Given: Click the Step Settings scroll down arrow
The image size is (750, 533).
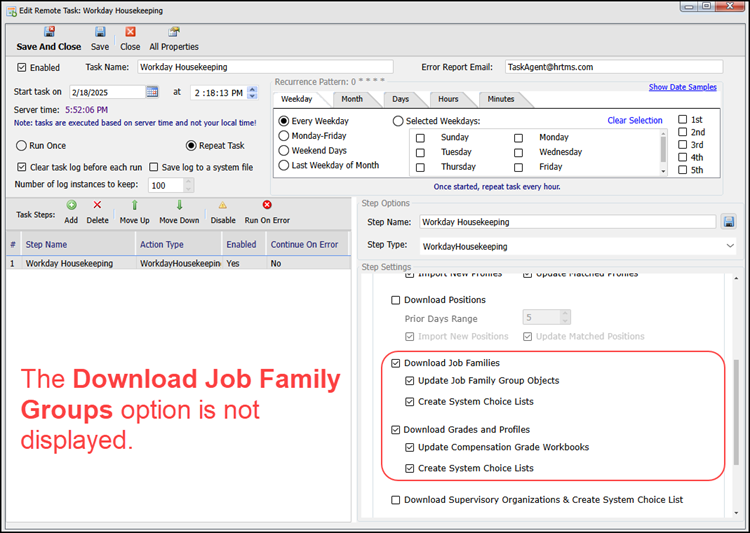Looking at the screenshot, I should pyautogui.click(x=736, y=512).
